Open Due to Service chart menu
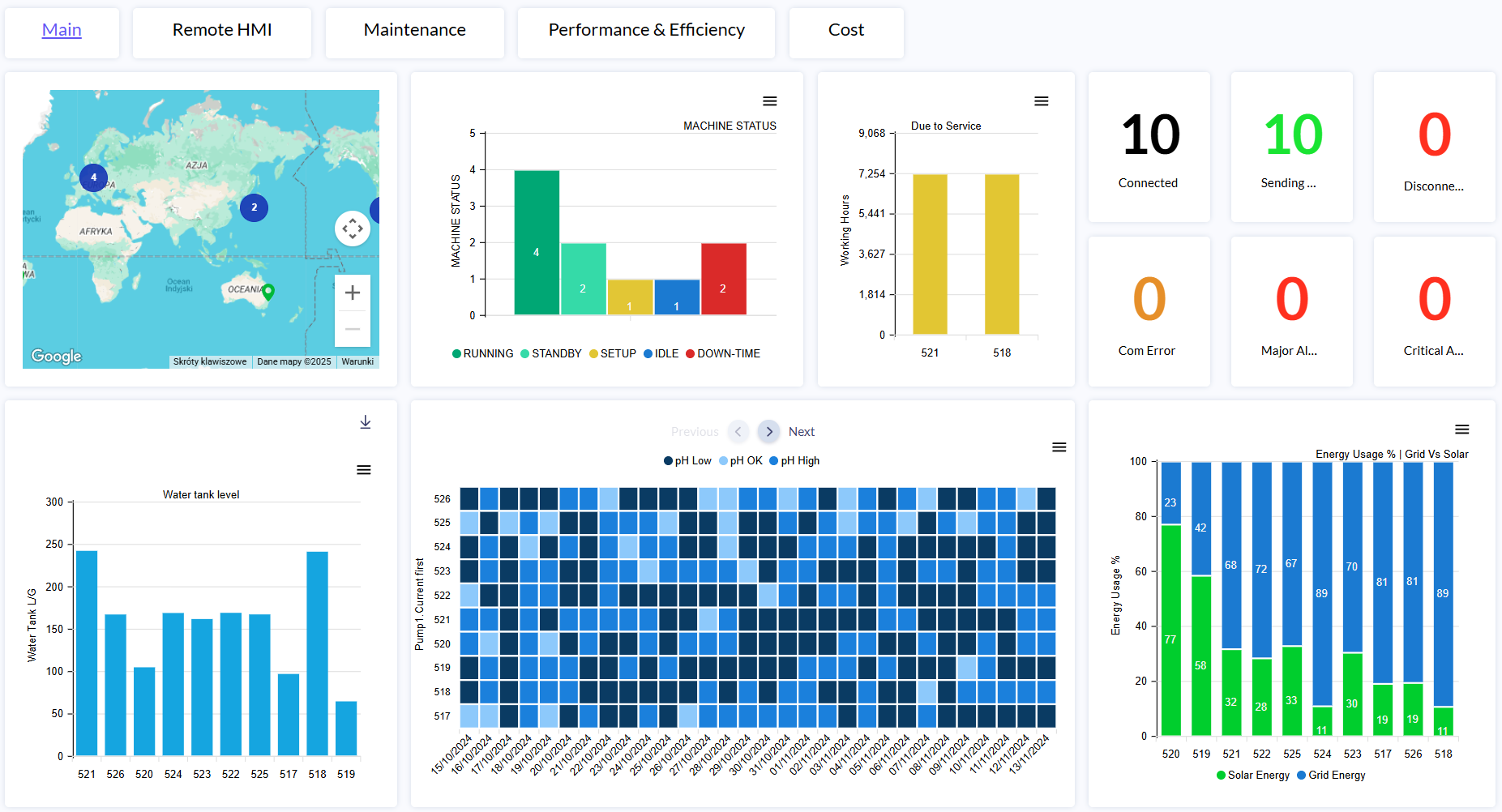Viewport: 1502px width, 812px height. [x=1041, y=101]
